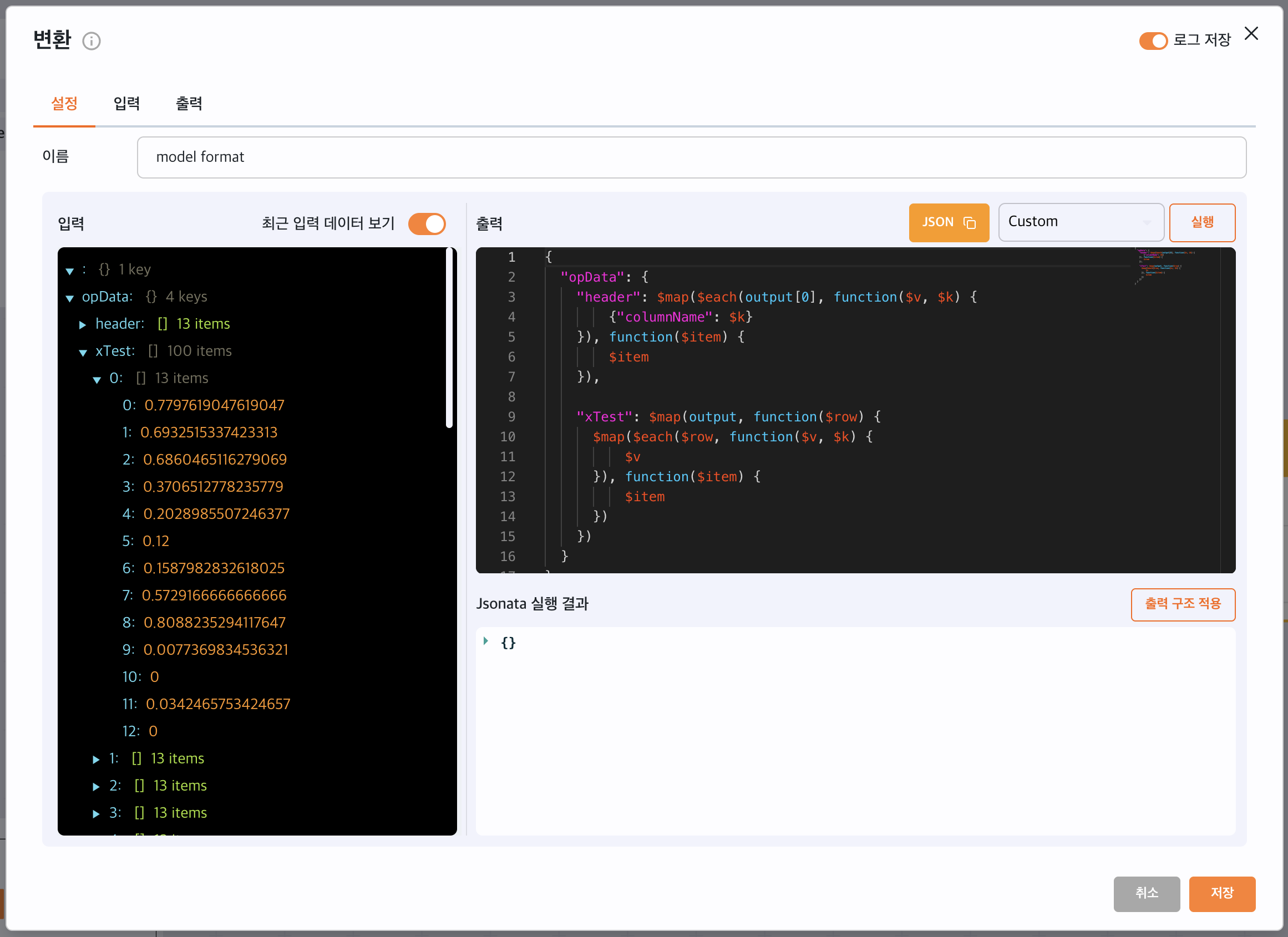Select value 0.3706512778235779
Image resolution: width=1288 pixels, height=937 pixels.
click(213, 487)
